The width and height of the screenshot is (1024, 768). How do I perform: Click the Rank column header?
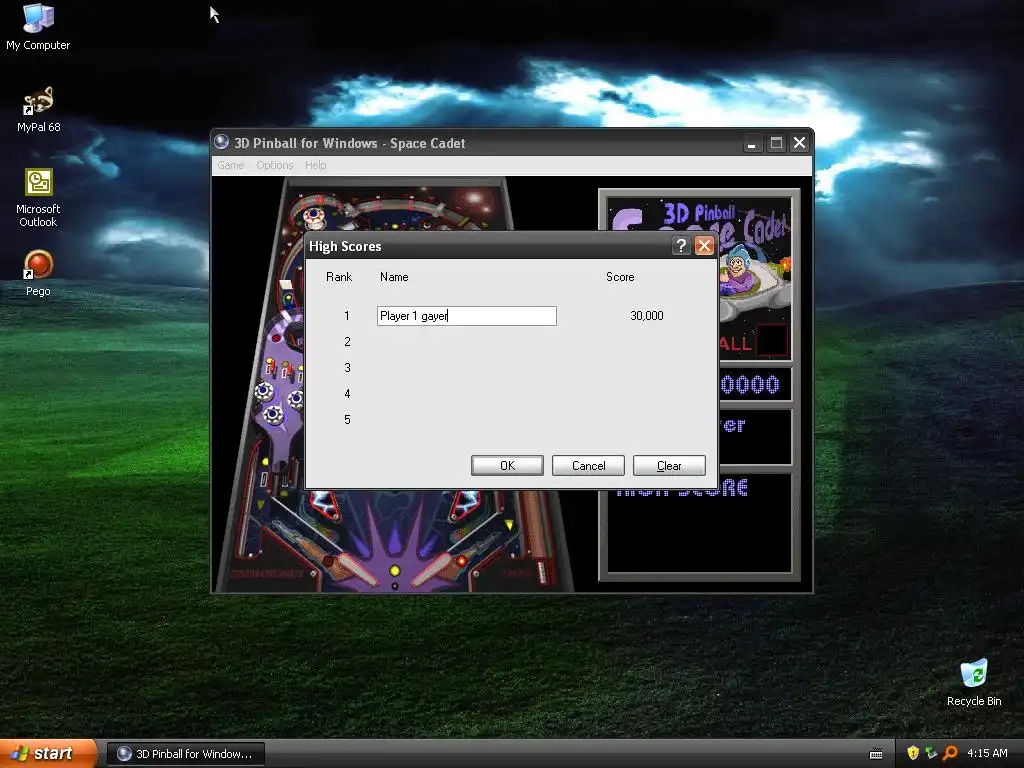(x=339, y=277)
